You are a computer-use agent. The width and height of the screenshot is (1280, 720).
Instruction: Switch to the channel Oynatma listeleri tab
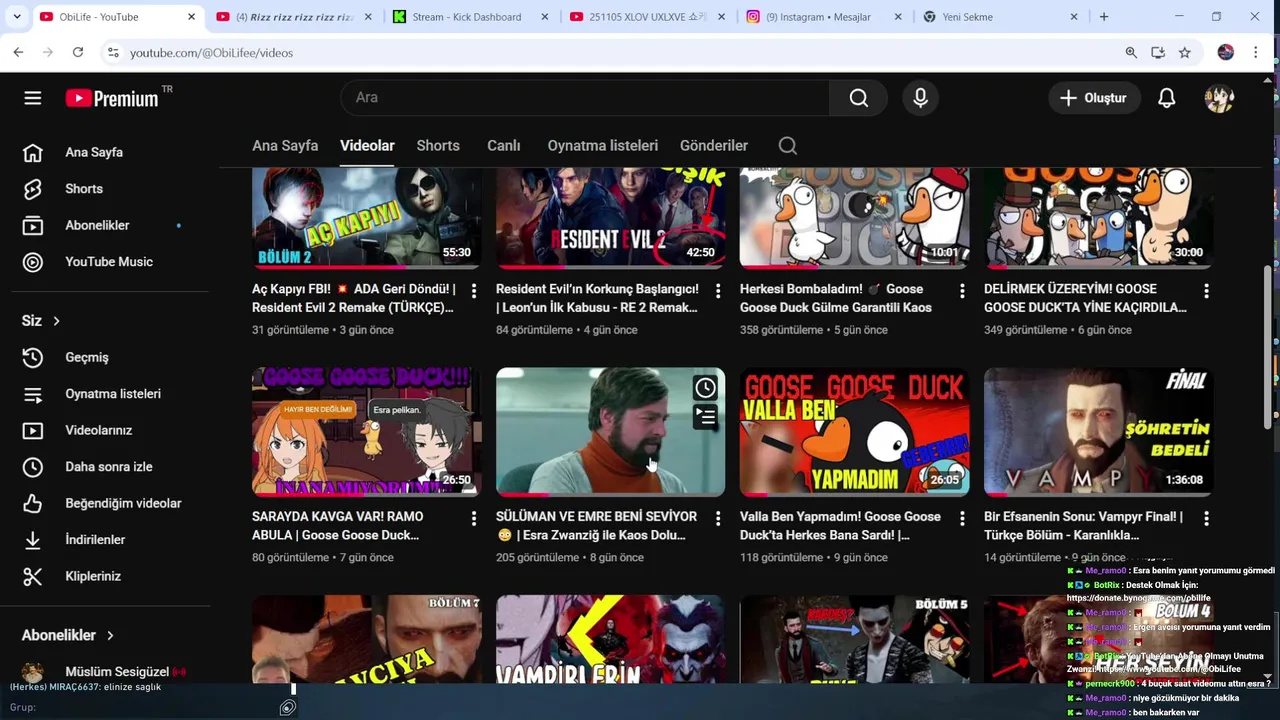[x=602, y=145]
